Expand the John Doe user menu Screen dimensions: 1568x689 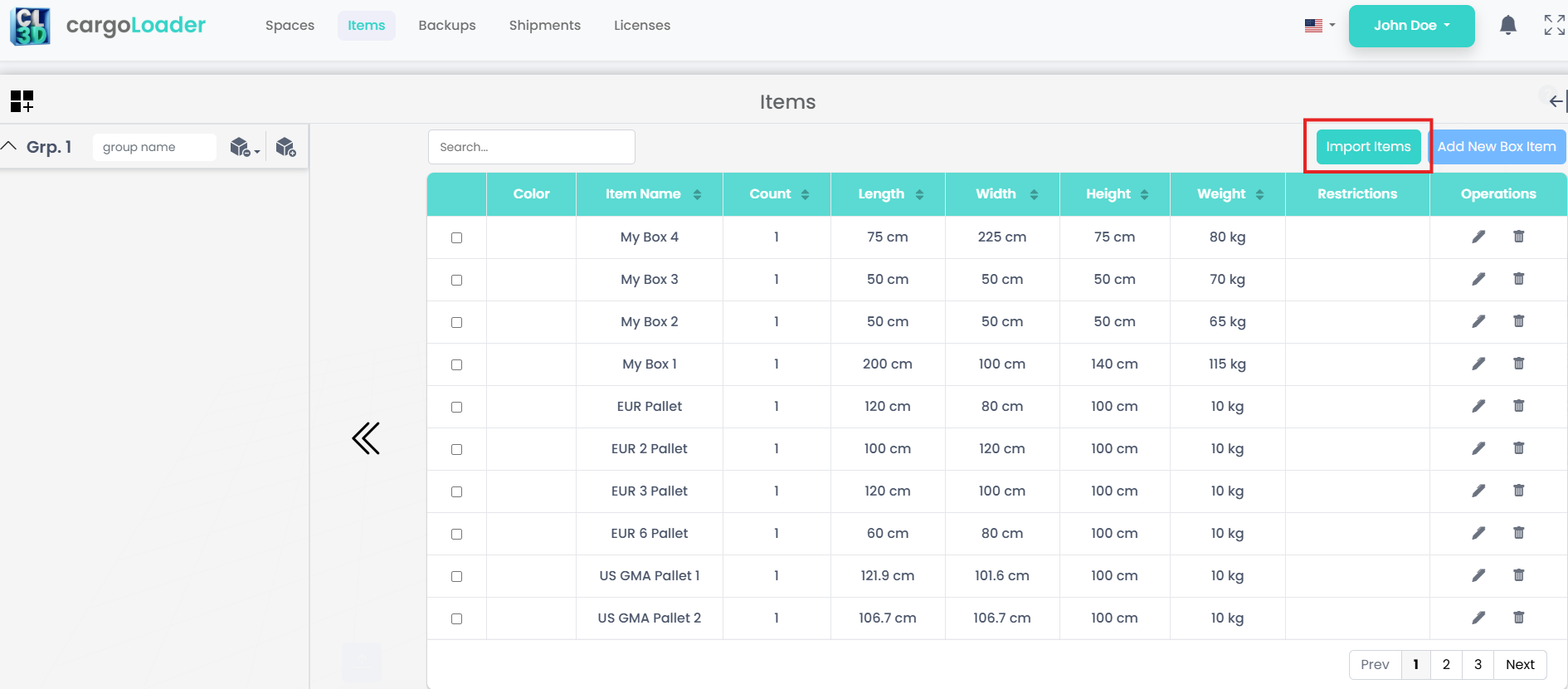(1411, 26)
